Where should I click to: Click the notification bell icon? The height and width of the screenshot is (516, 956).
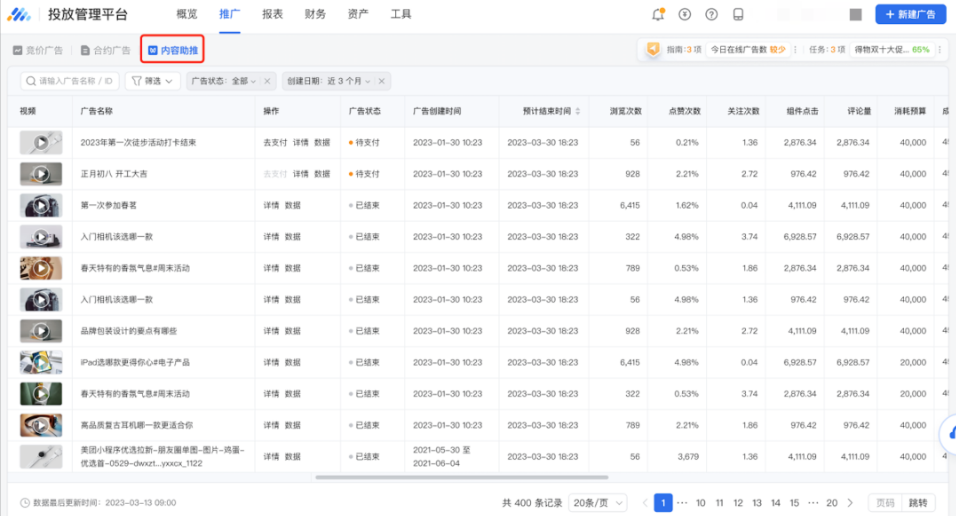(x=657, y=14)
